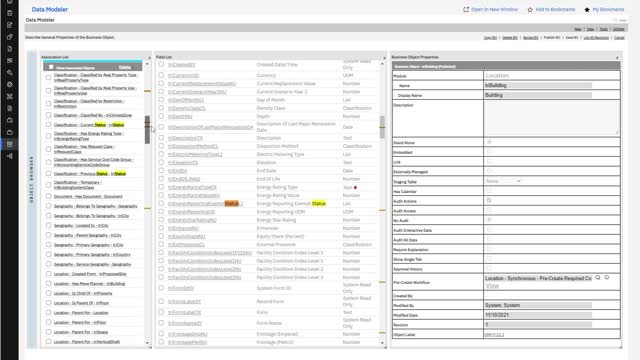640x360 pixels.
Task: Open Geography - Located In - triCity association
Action: pos(81,226)
